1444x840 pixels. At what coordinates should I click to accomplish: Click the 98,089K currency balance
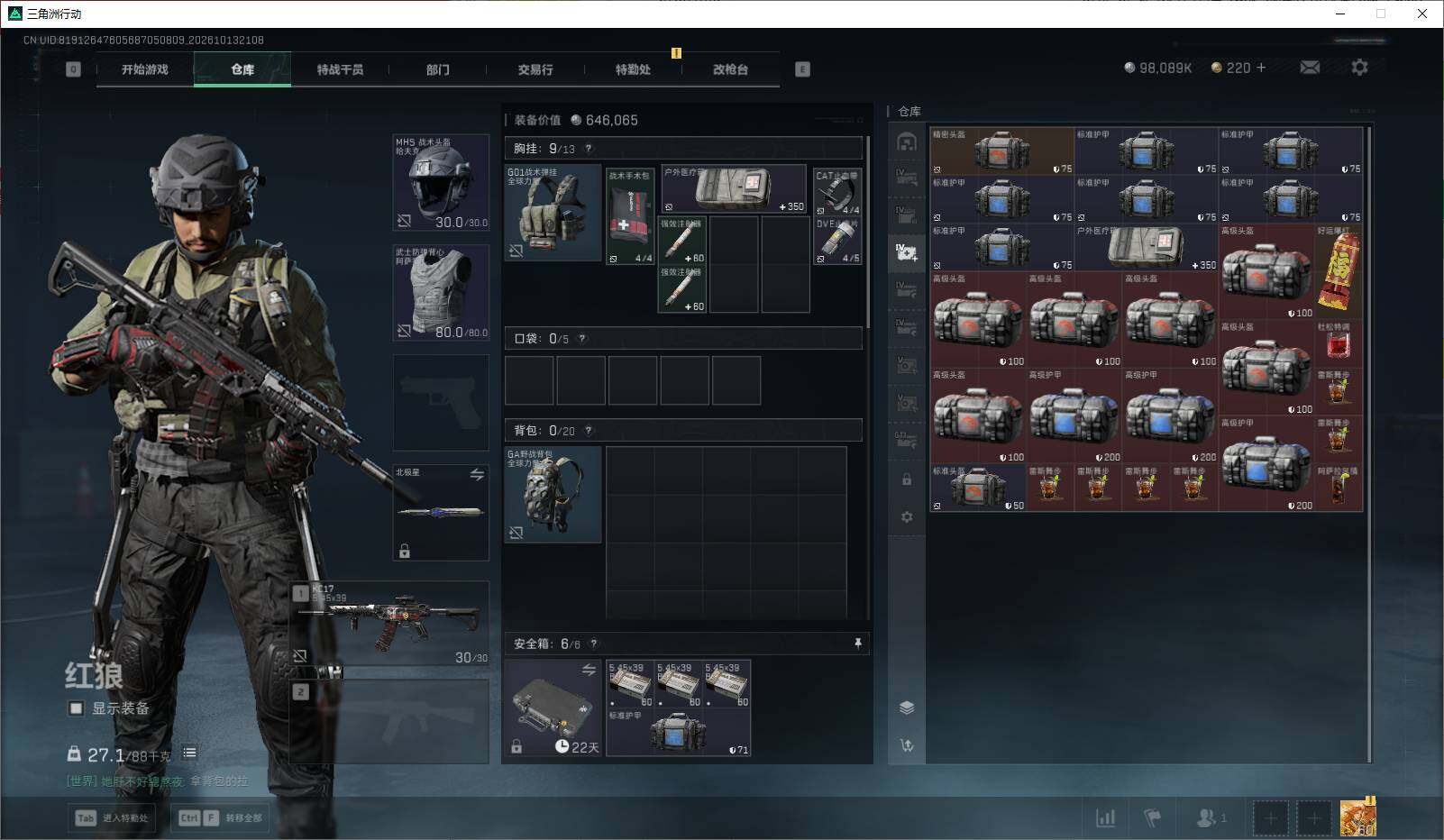click(x=1158, y=68)
